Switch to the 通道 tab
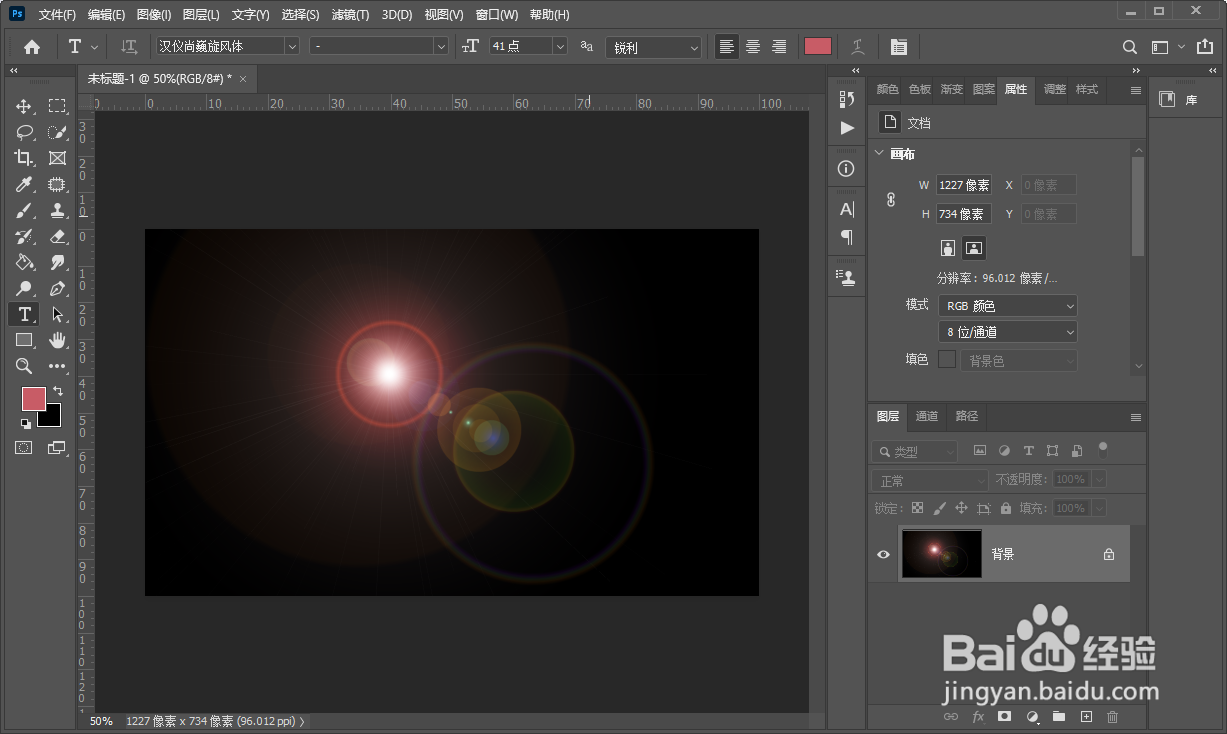Screen dimensions: 1227x734 [x=927, y=416]
